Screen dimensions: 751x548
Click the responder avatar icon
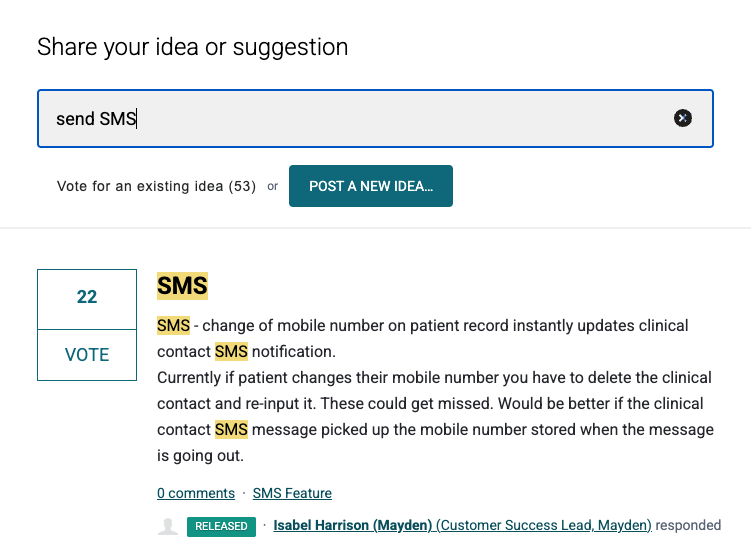(169, 526)
